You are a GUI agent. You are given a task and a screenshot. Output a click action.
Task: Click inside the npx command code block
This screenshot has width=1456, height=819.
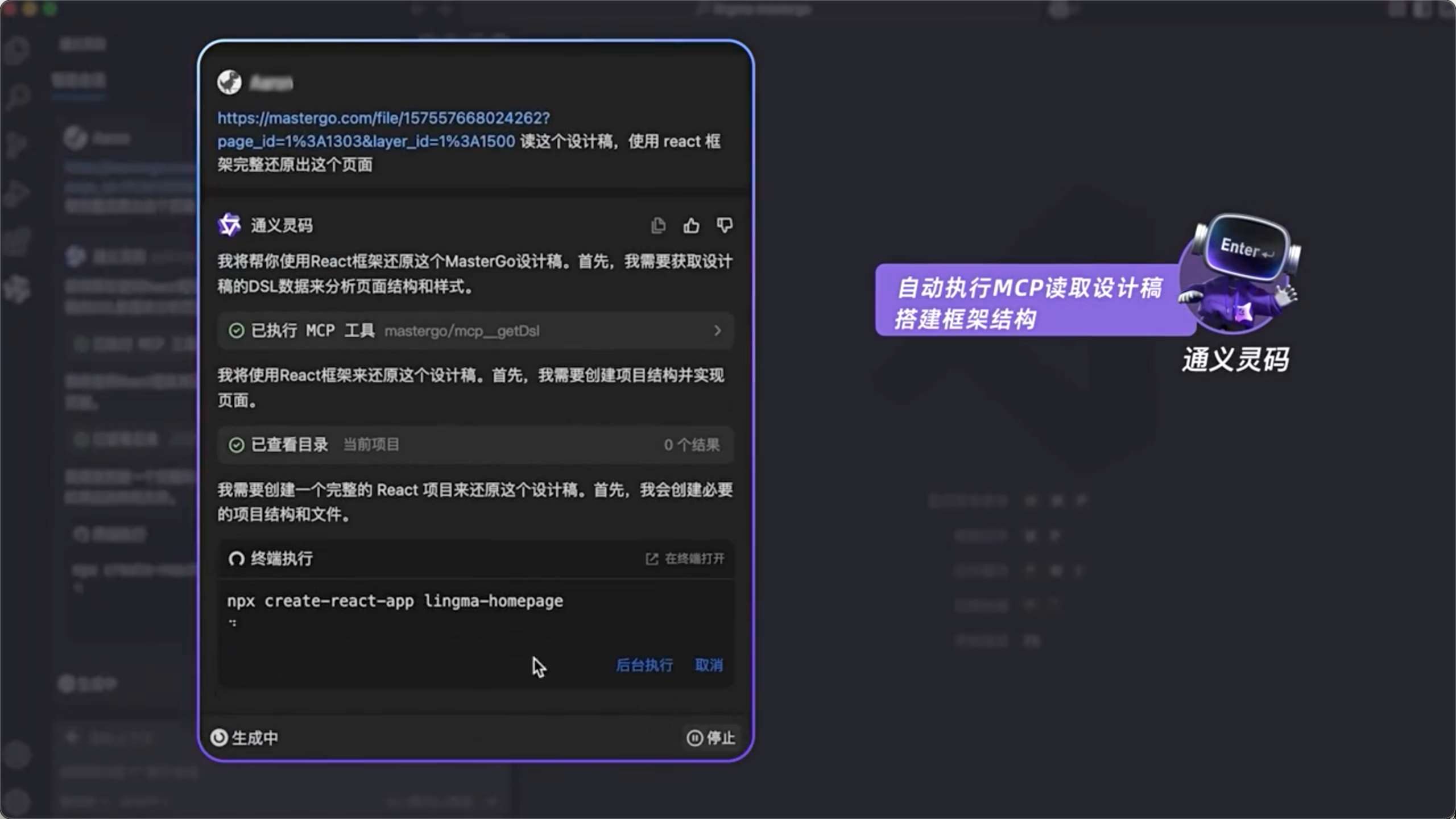pos(394,601)
